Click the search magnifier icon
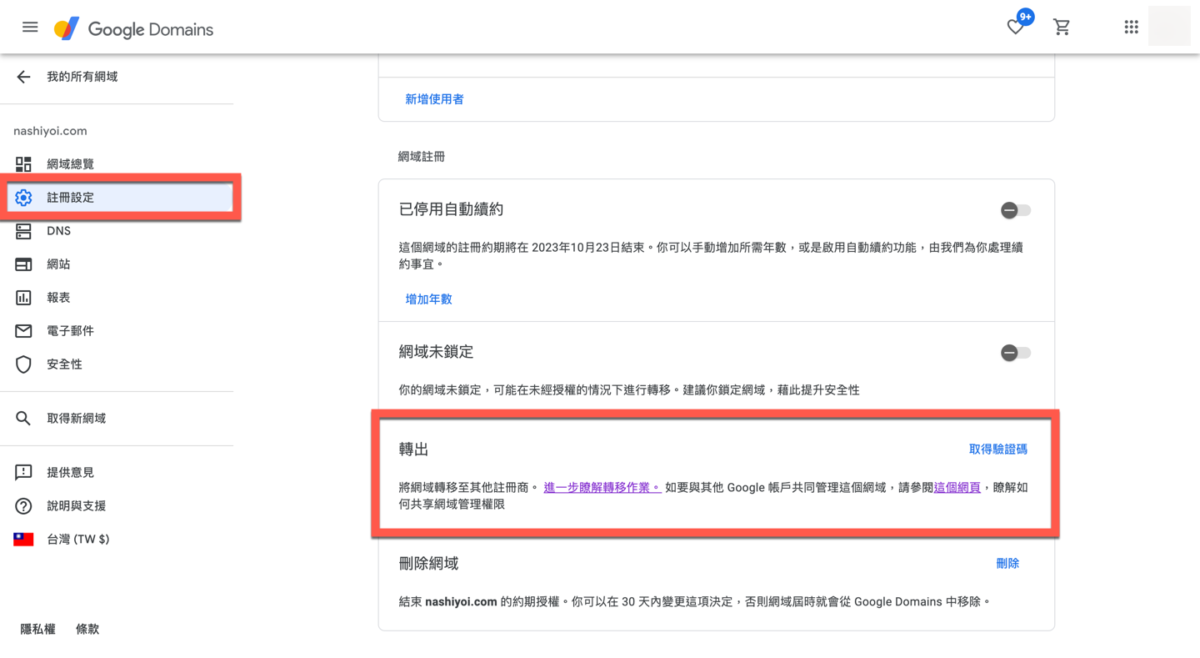1200x658 pixels. pos(24,418)
